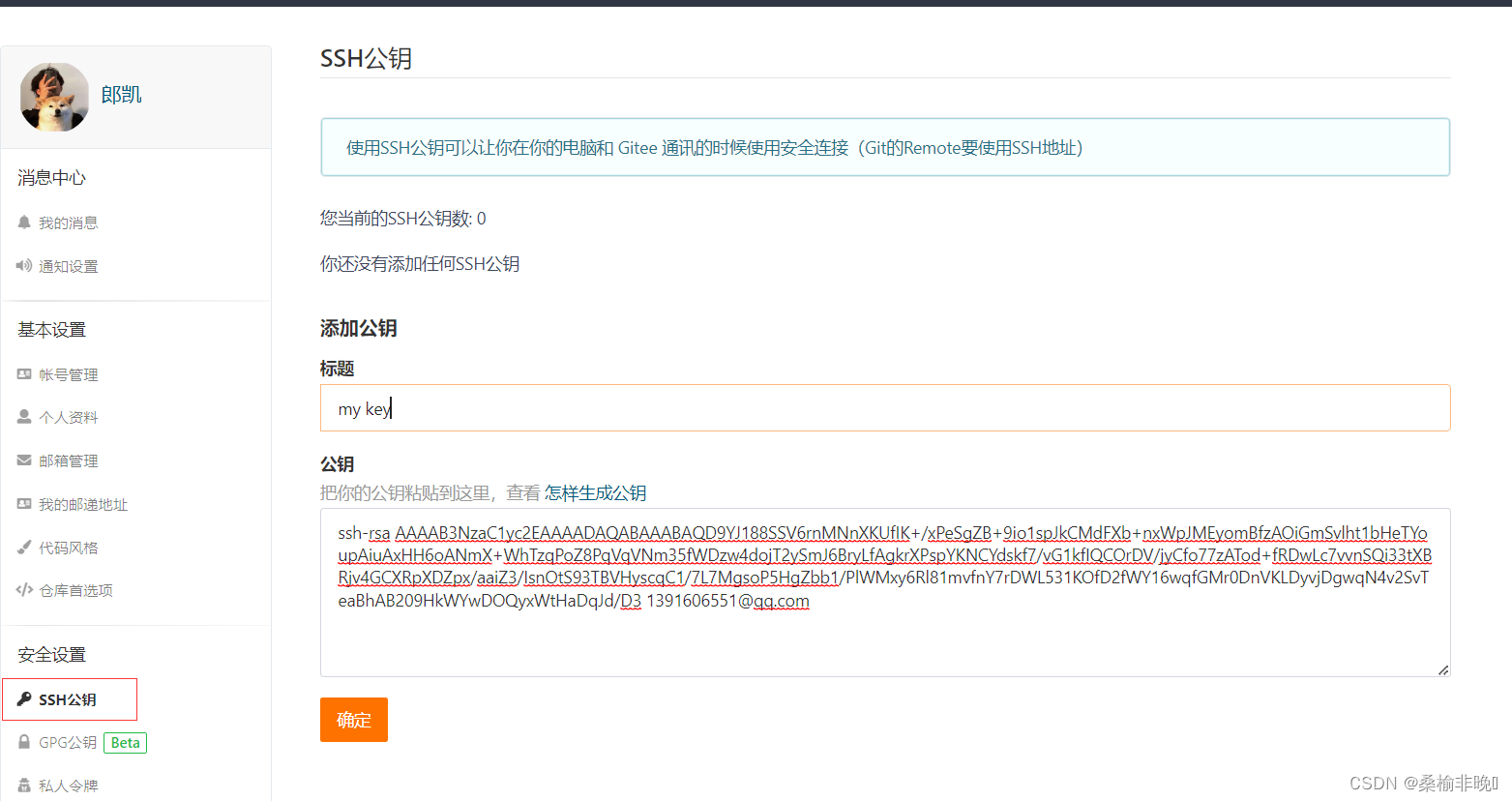The height and width of the screenshot is (801, 1512).
Task: Open 代码风格 settings
Action: click(69, 548)
